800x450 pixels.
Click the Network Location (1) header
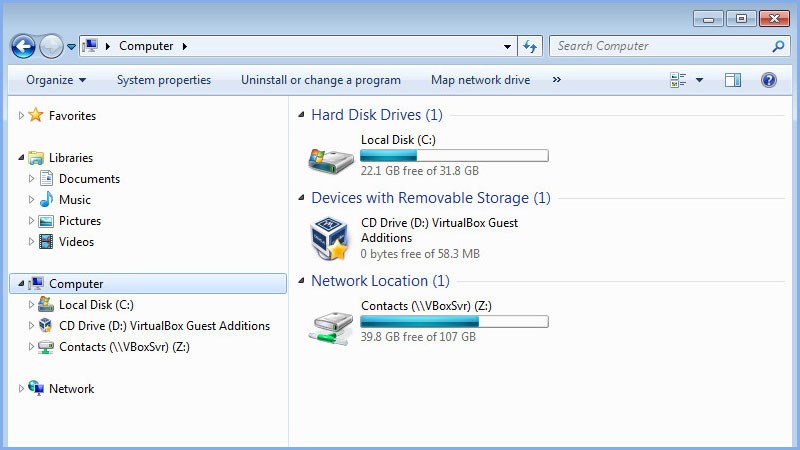tap(380, 281)
